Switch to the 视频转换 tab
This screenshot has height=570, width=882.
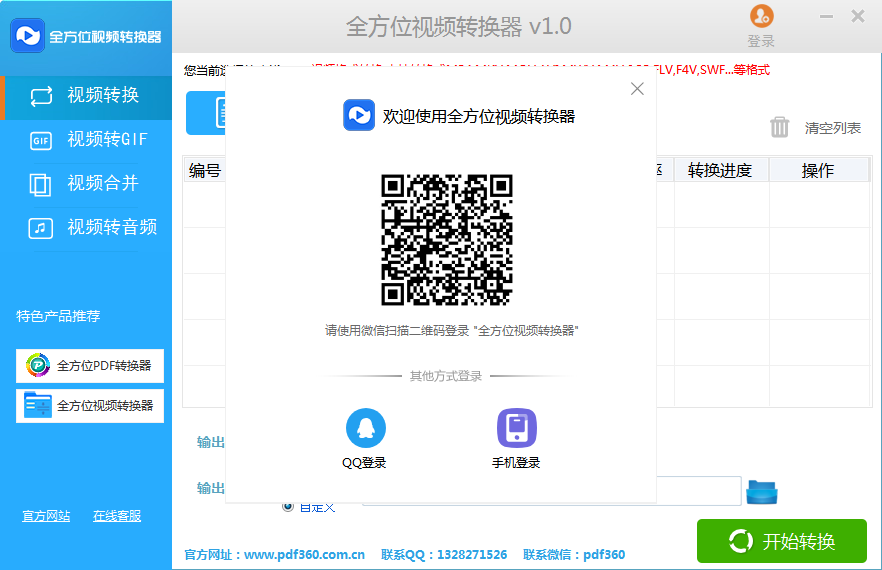[86, 96]
